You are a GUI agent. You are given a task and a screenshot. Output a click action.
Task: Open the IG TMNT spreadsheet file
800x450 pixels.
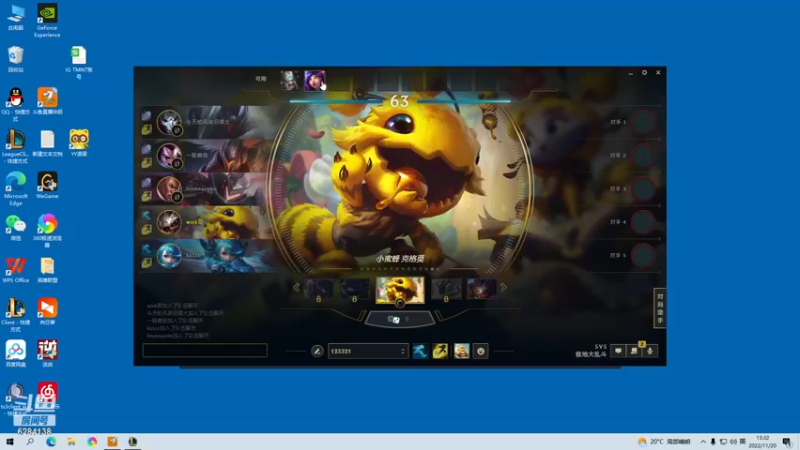pyautogui.click(x=79, y=62)
